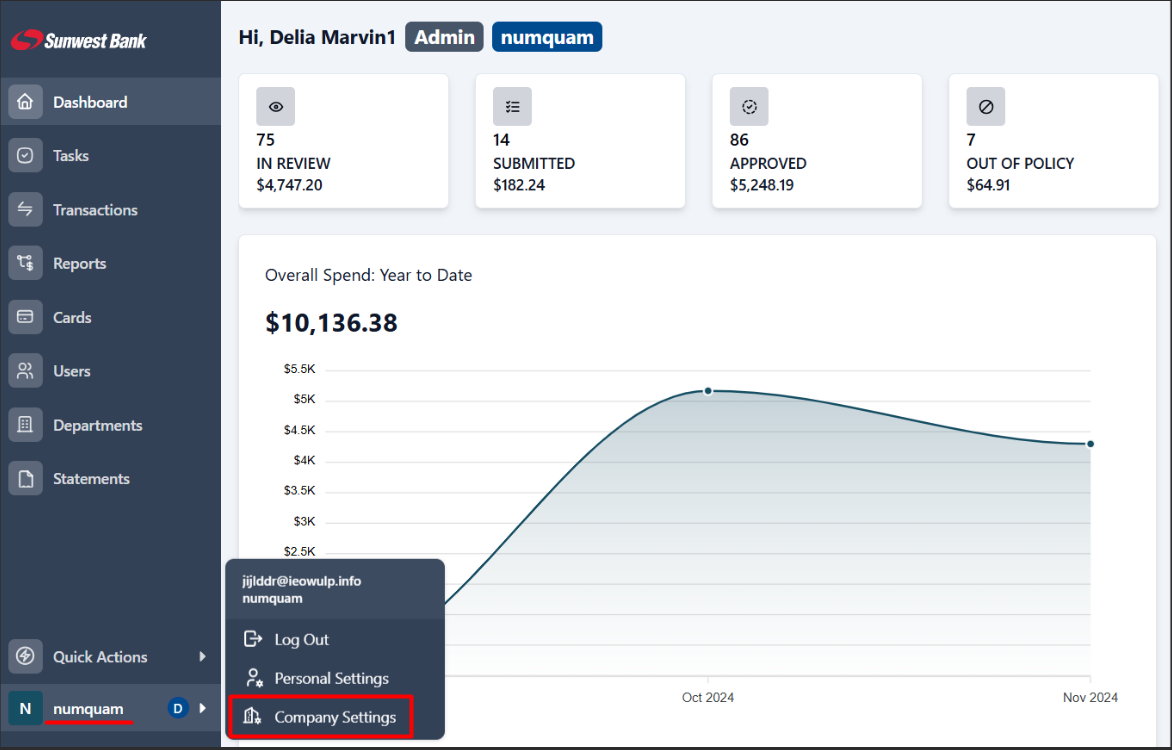Click the Overall Spend: Year to Date heading
The height and width of the screenshot is (750, 1172).
pyautogui.click(x=368, y=275)
